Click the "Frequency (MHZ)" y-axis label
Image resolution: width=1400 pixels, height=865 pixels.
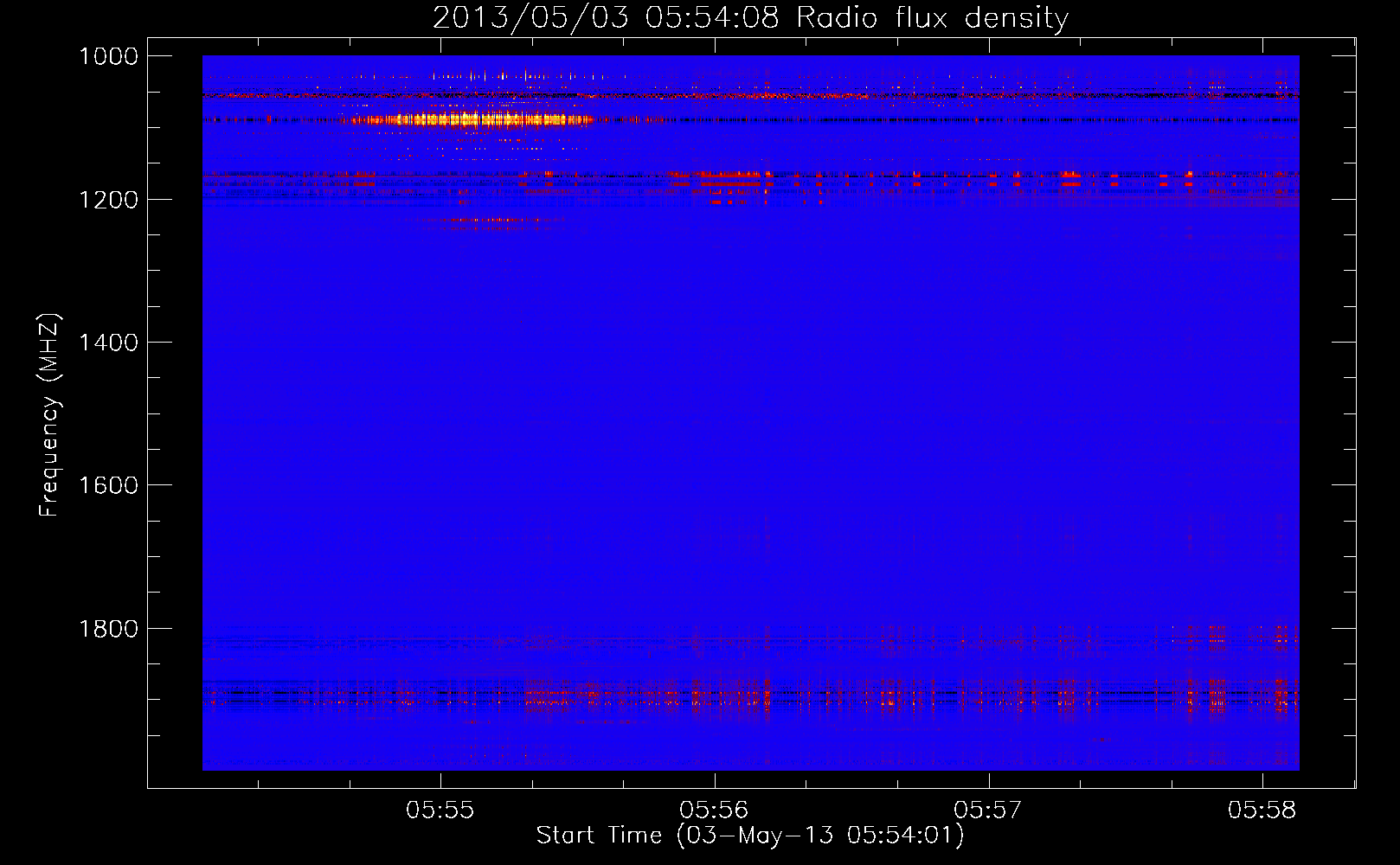coord(49,415)
